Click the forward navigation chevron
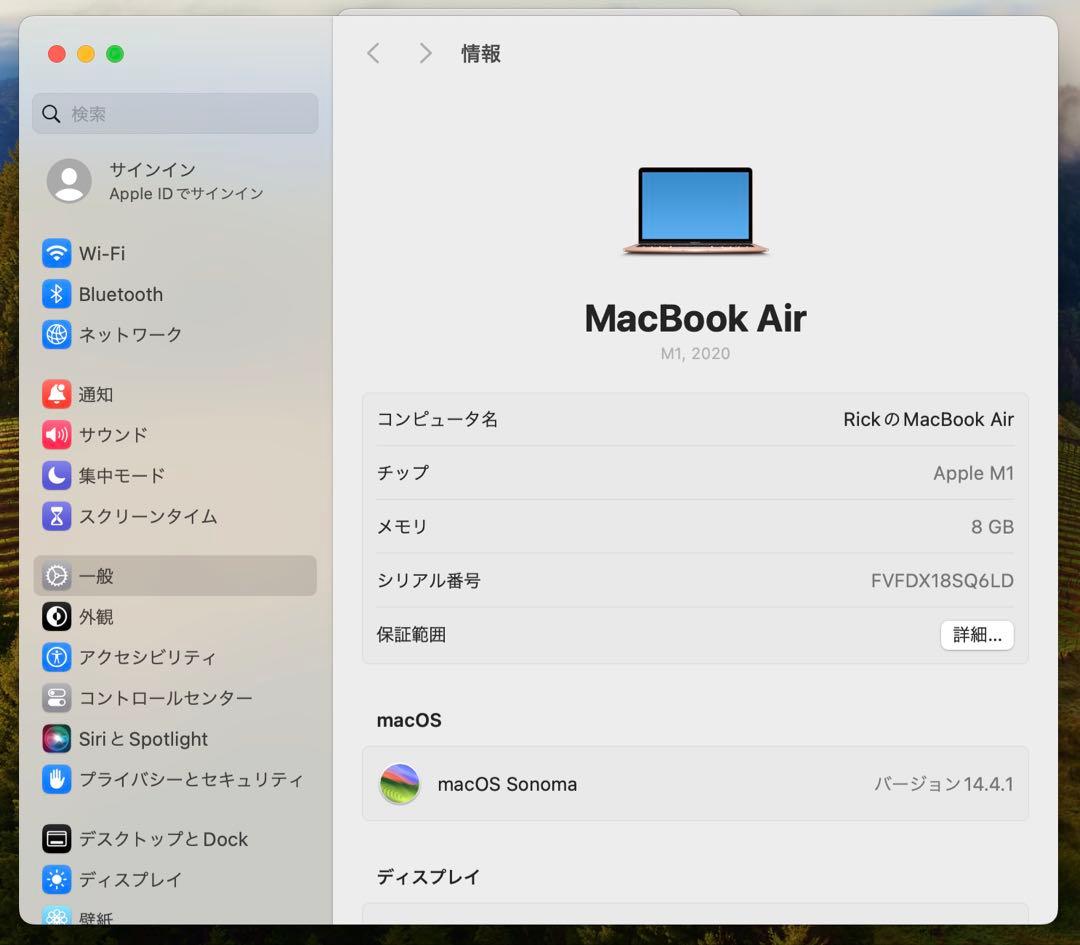 (x=425, y=53)
